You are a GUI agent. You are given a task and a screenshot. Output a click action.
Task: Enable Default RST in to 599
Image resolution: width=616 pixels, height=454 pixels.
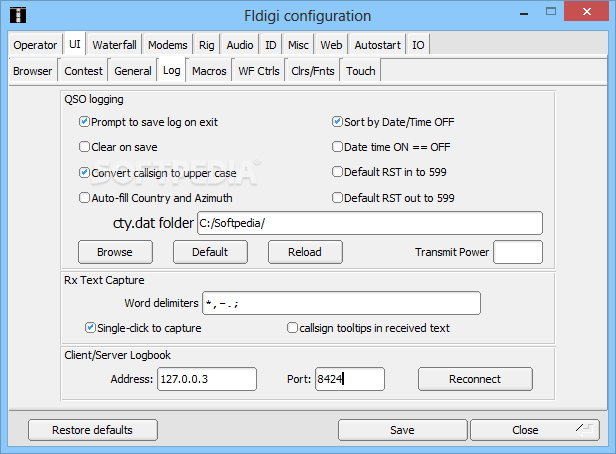tap(338, 172)
